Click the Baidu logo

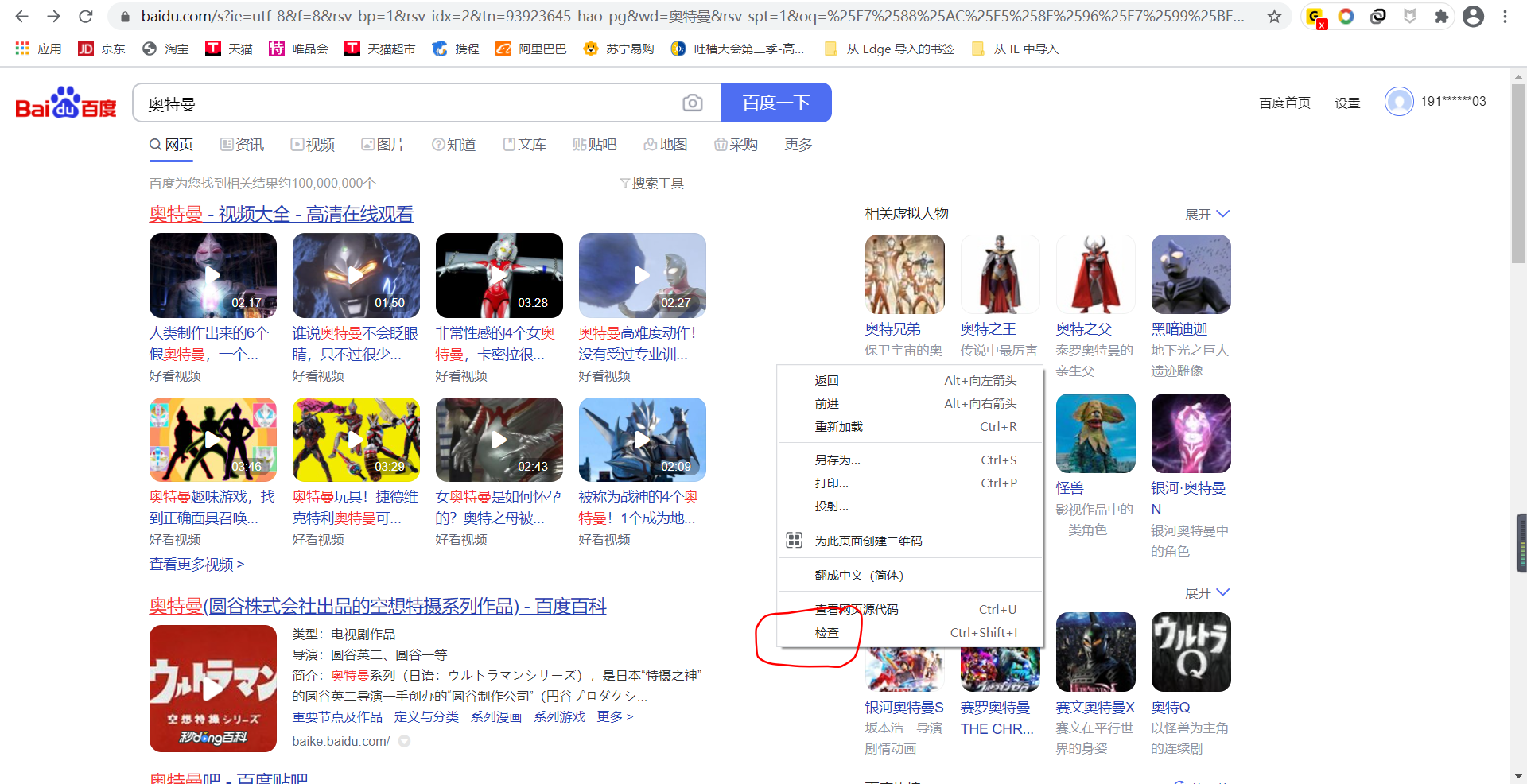click(x=66, y=103)
